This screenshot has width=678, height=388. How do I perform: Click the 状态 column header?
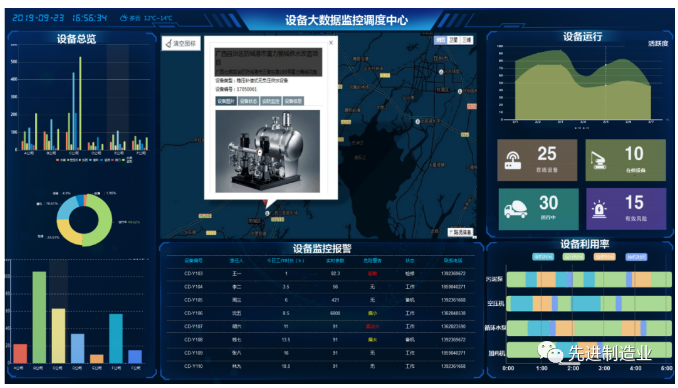(x=409, y=260)
